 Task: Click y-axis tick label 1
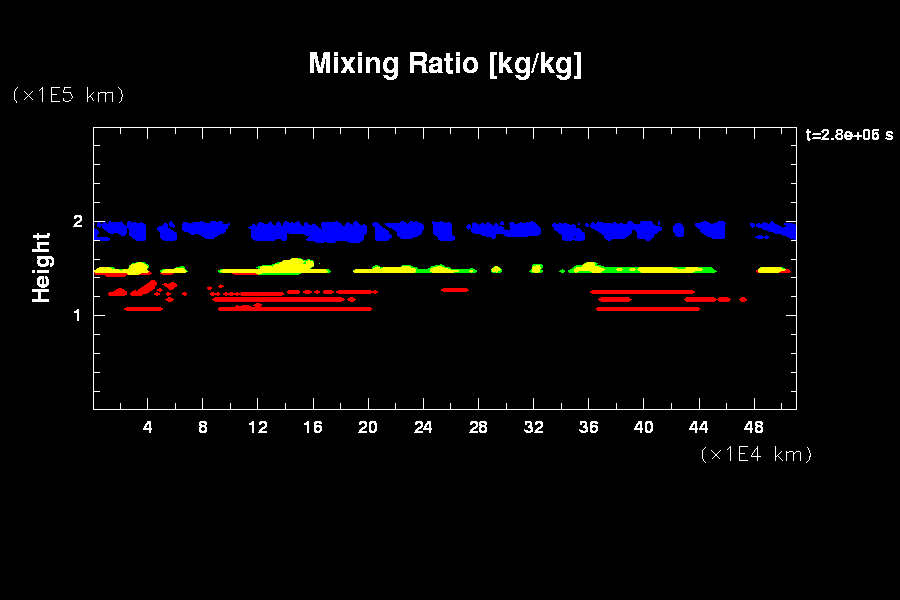click(x=77, y=315)
